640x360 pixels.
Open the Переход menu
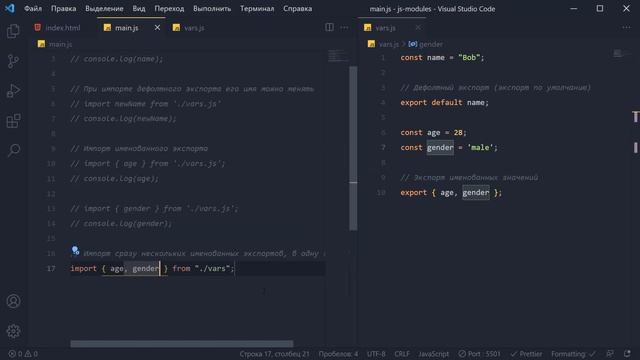point(169,8)
